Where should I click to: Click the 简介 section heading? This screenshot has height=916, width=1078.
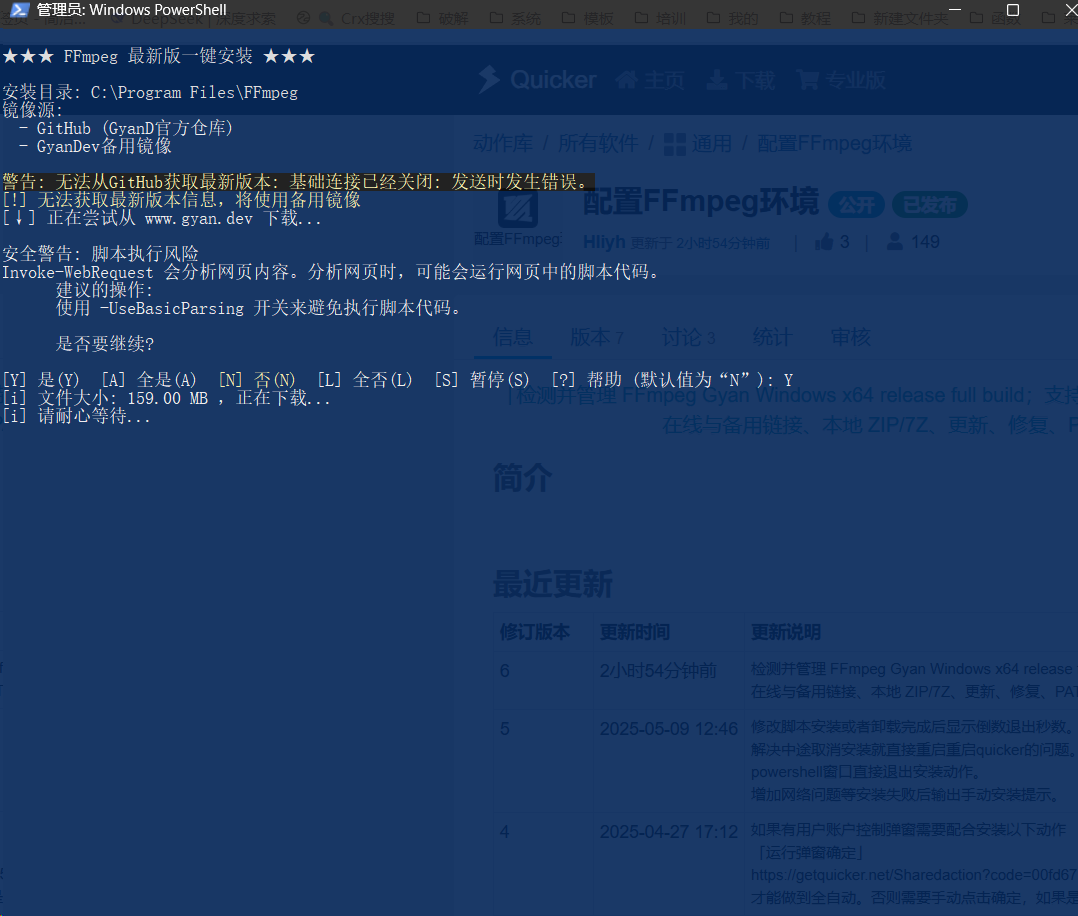522,478
